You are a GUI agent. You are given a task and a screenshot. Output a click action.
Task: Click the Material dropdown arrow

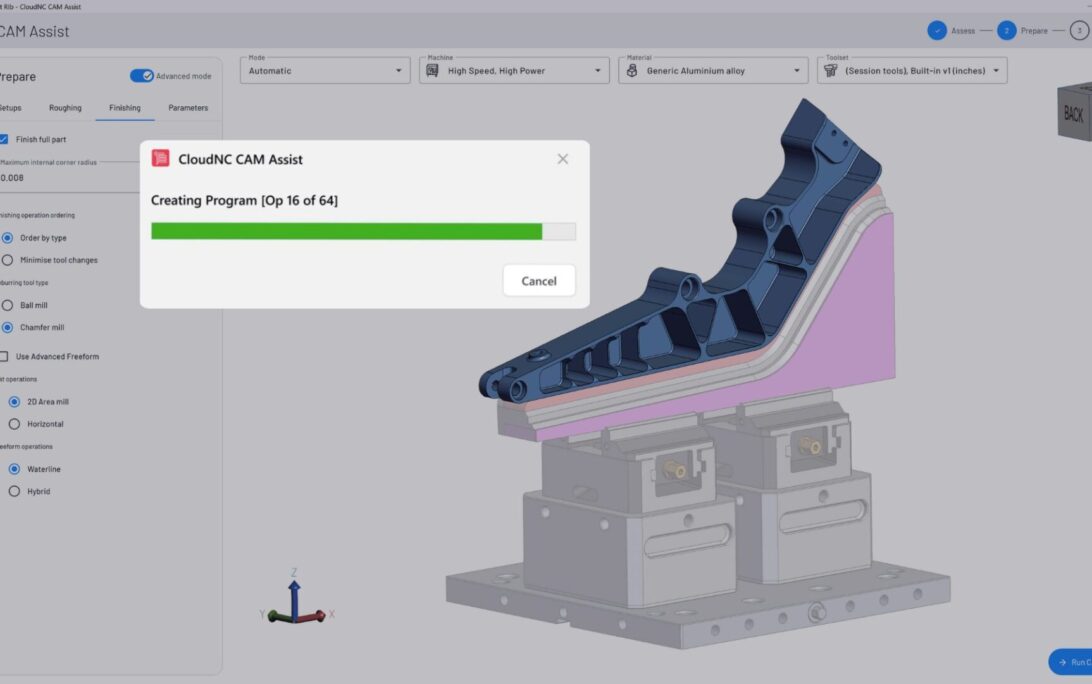coord(797,70)
